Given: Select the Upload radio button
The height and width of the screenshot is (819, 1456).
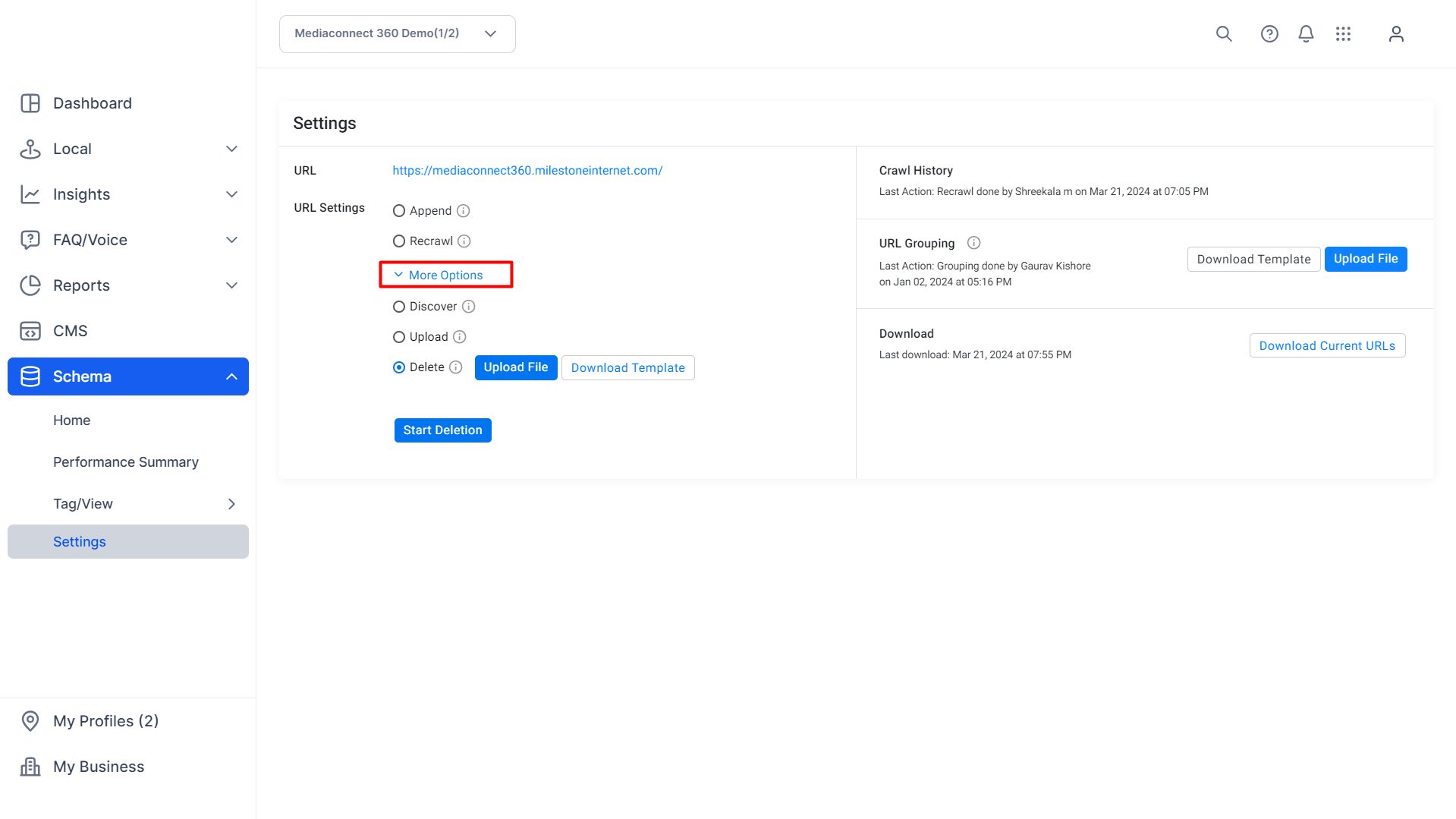Looking at the screenshot, I should click(399, 337).
